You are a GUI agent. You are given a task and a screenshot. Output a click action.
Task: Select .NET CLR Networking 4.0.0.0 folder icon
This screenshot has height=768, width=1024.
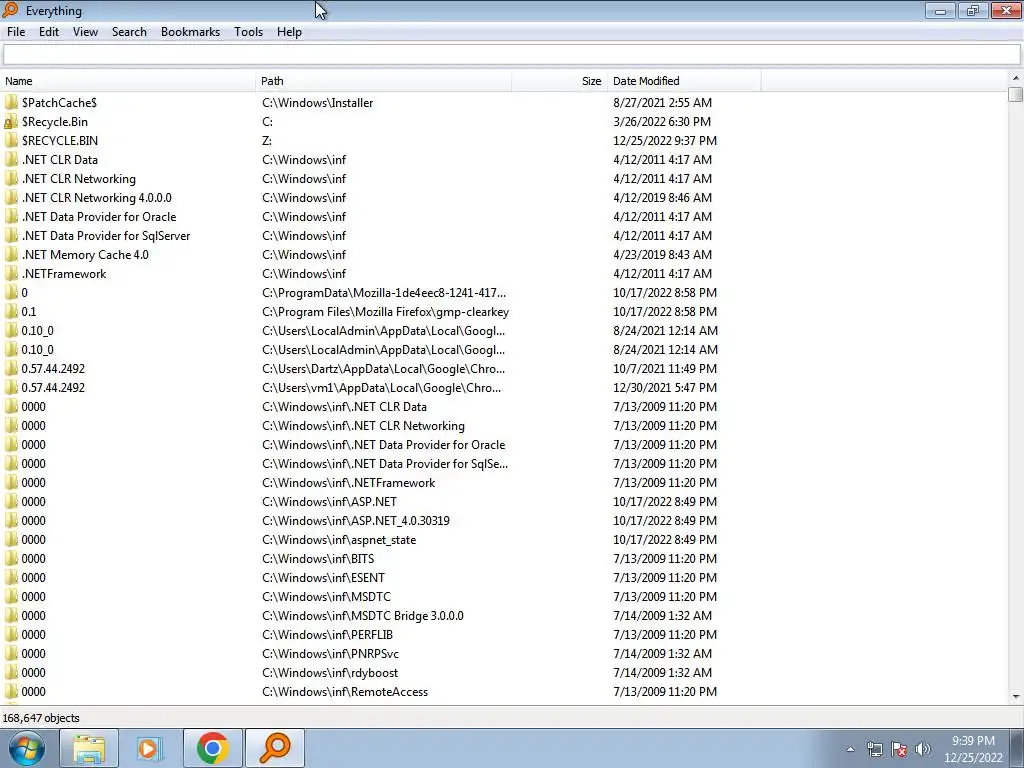click(11, 197)
